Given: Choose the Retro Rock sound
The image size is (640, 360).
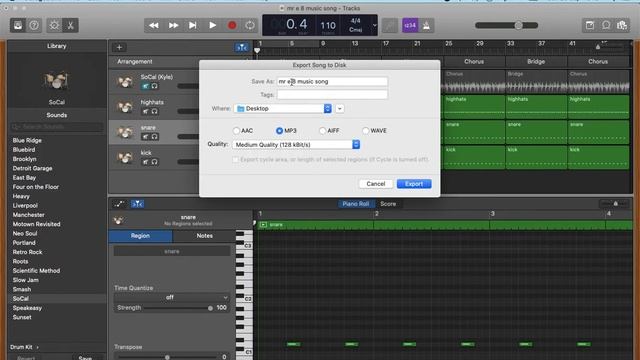Looking at the screenshot, I should click(x=27, y=252).
